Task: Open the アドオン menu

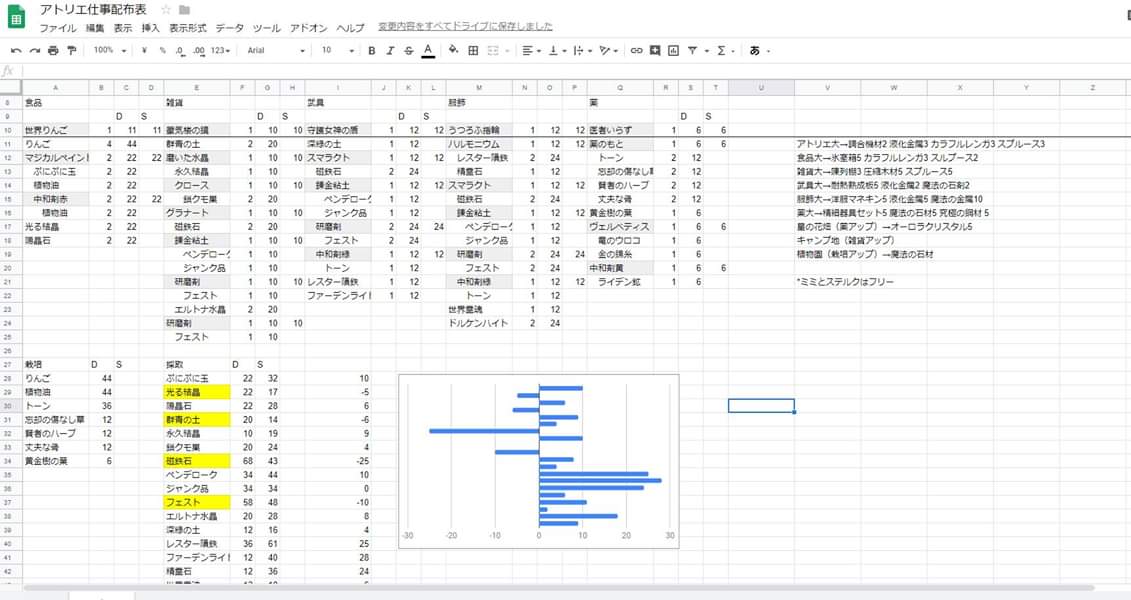Action: pos(309,28)
